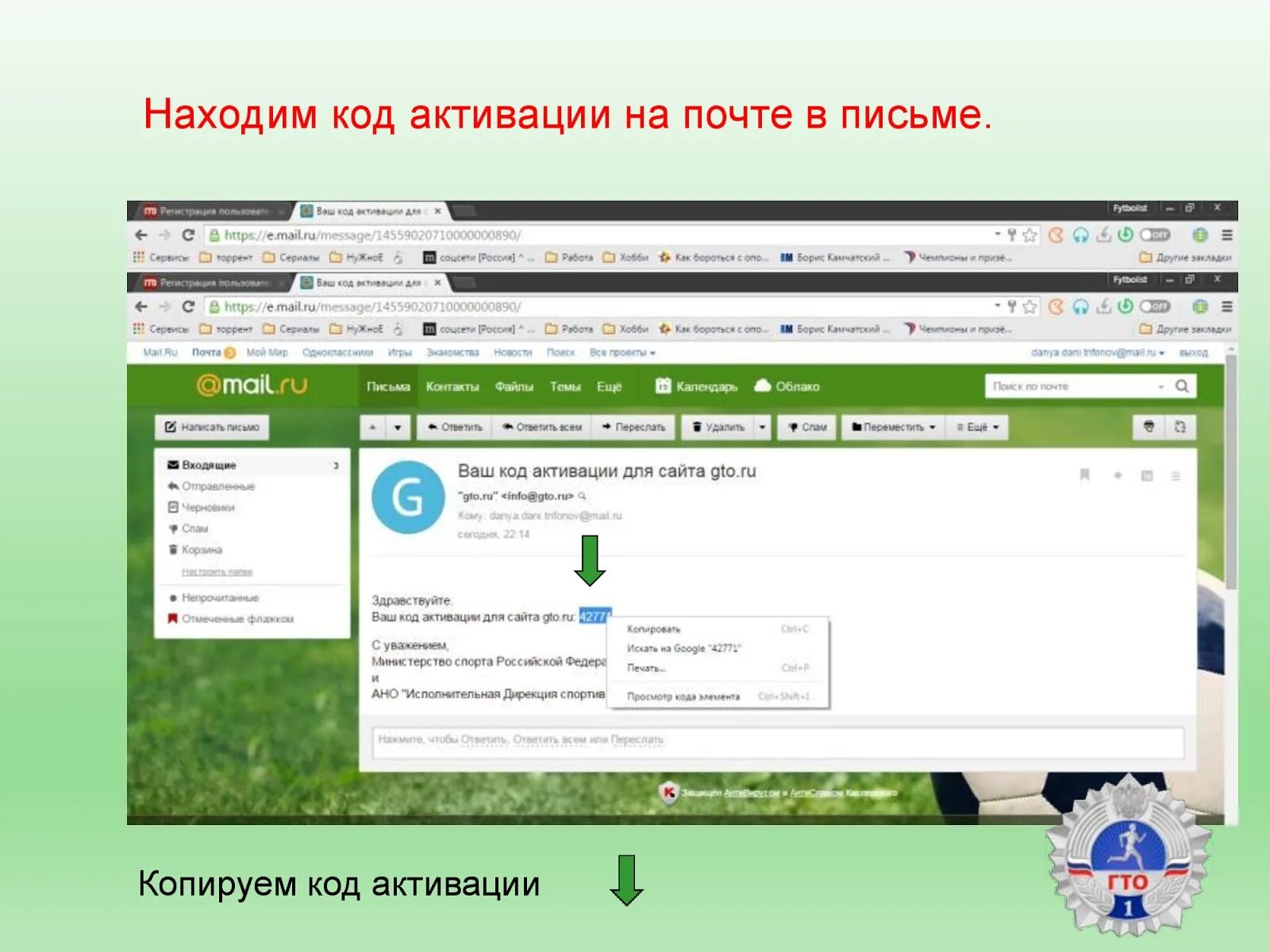
Task: Expand the Все проекты dropdown
Action: point(622,352)
